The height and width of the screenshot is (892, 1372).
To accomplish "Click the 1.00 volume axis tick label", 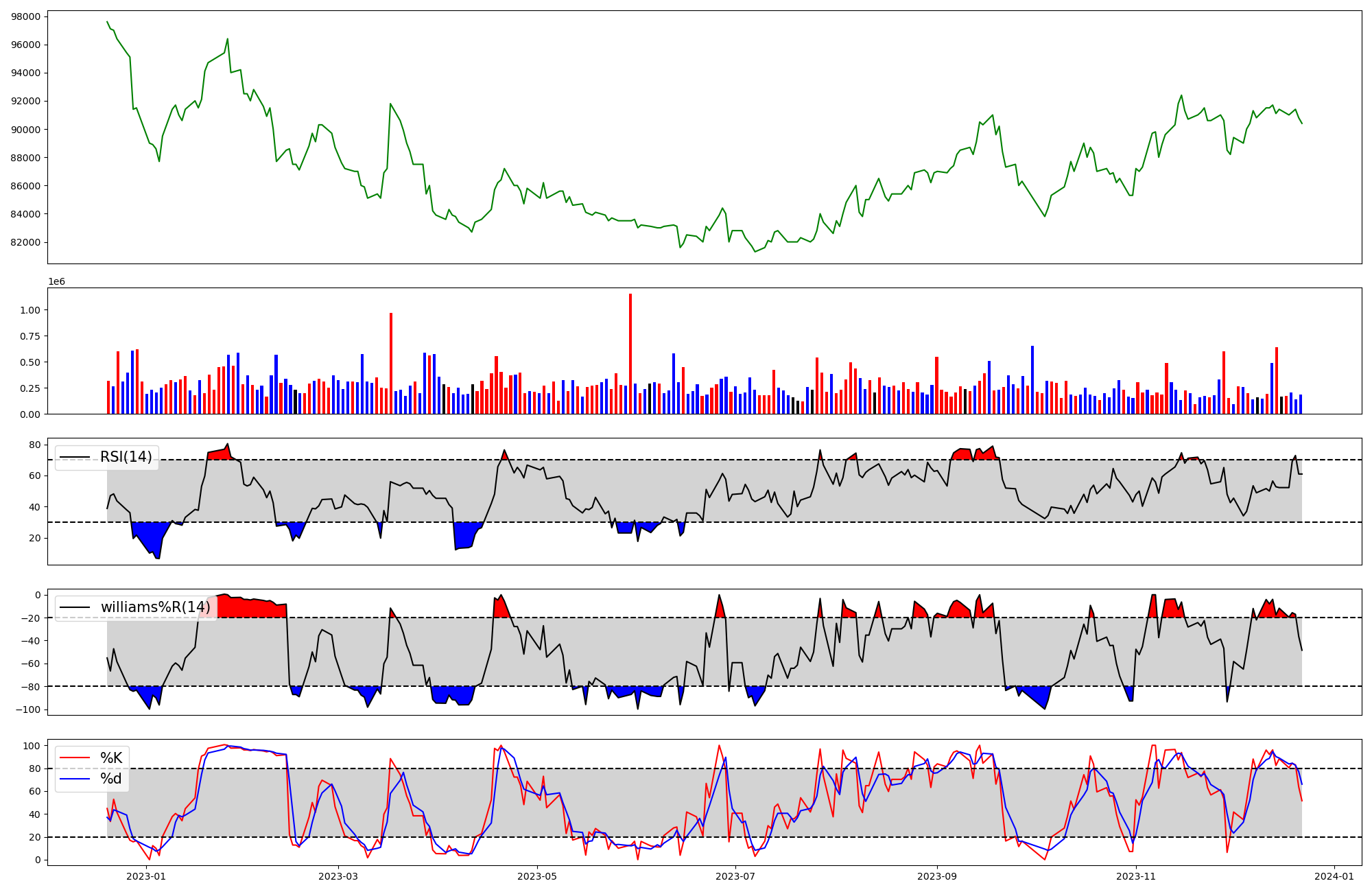I will 31,310.
